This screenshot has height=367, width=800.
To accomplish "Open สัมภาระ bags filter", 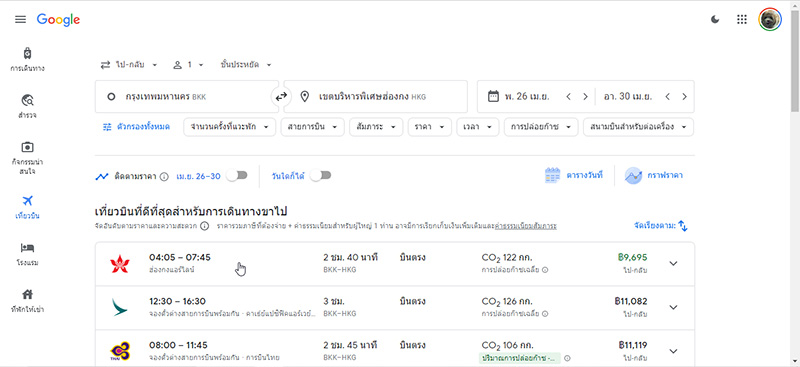I will [376, 127].
